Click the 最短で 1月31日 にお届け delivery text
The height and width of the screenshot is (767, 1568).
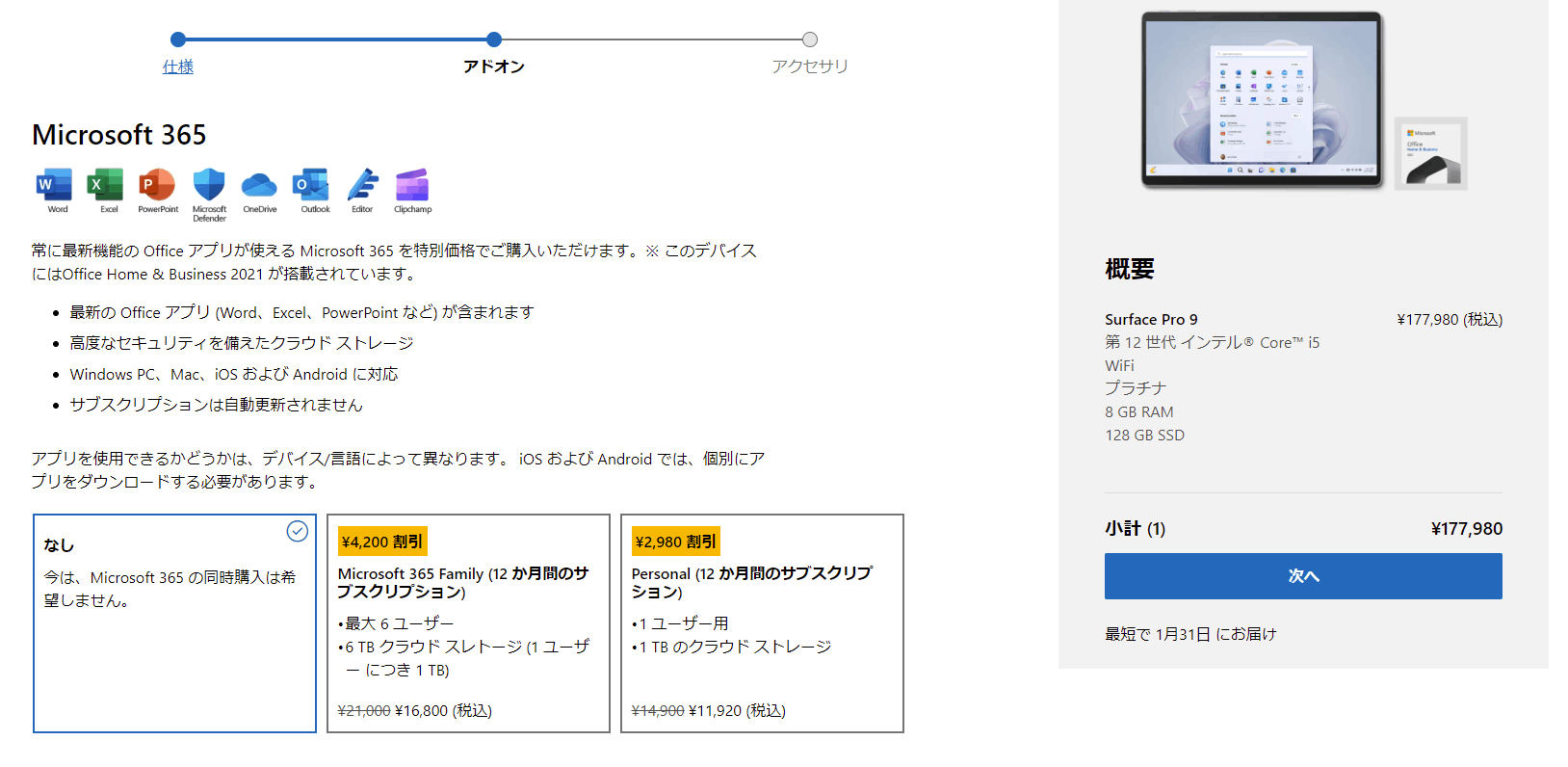pyautogui.click(x=1190, y=634)
